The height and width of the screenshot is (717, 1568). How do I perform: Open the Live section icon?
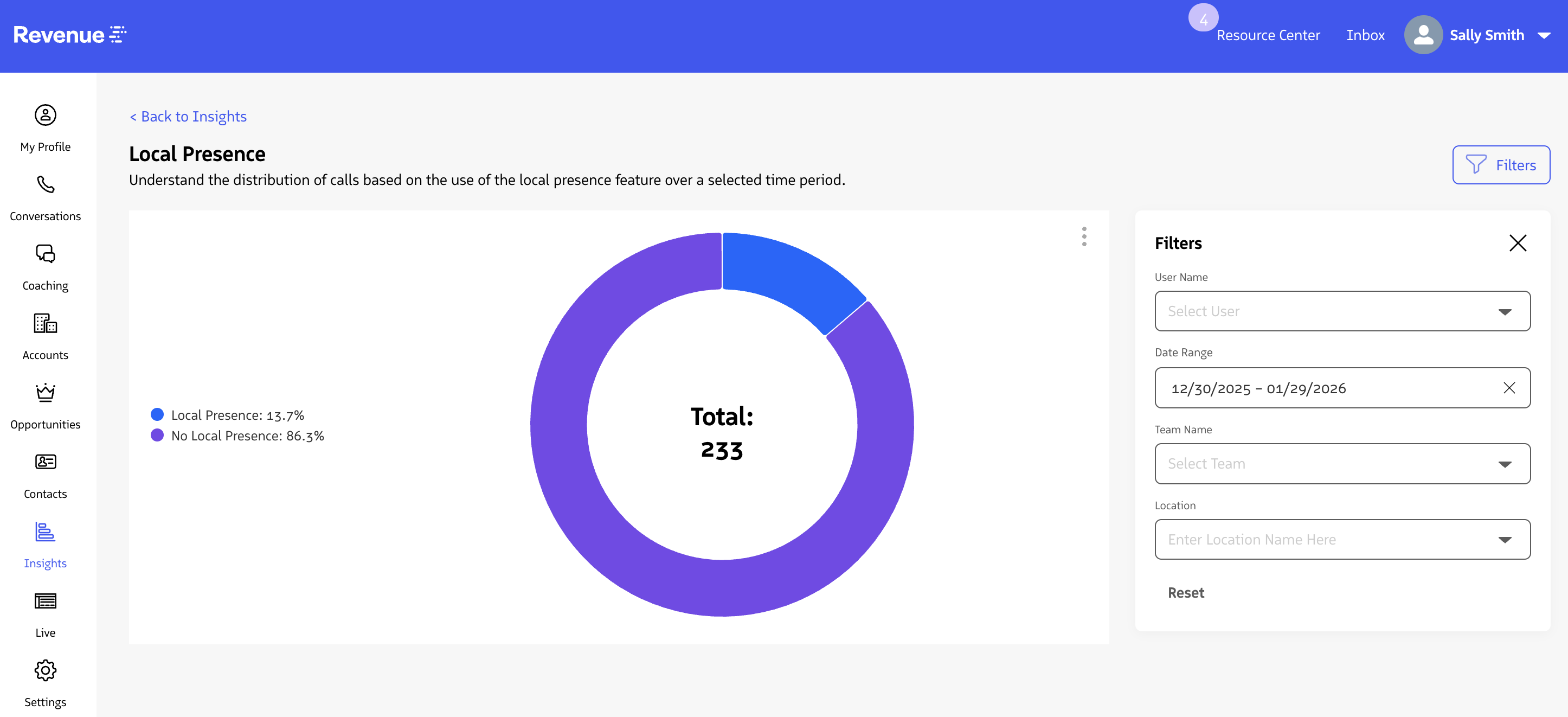(45, 601)
